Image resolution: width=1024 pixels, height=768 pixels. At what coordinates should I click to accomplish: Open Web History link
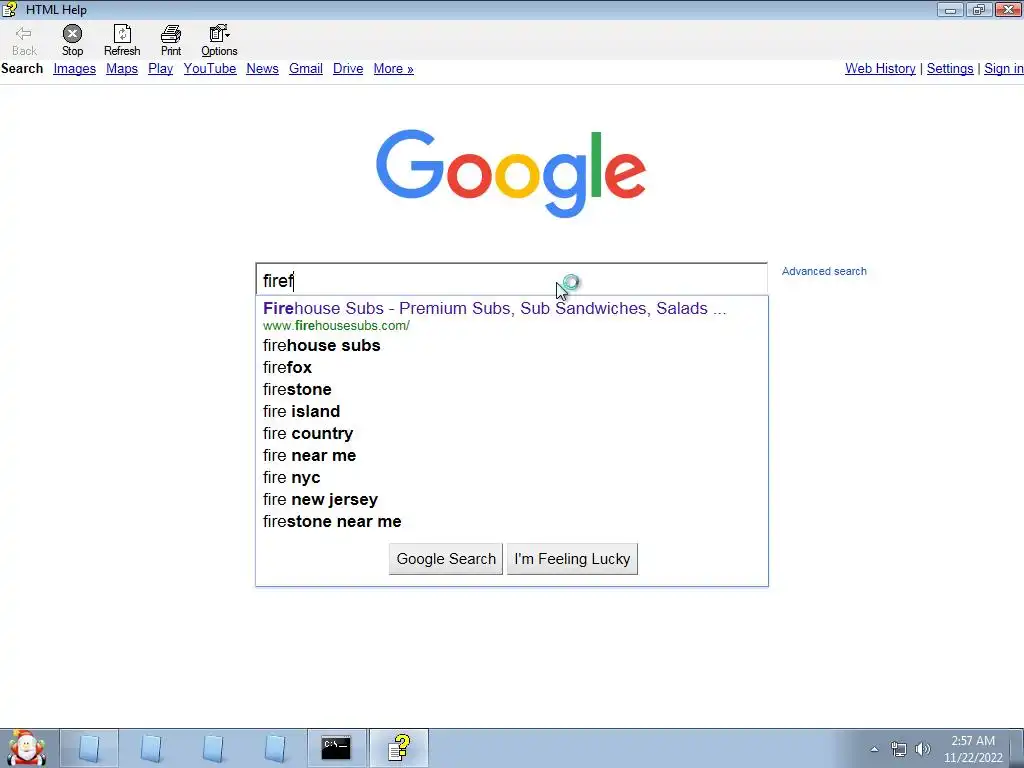coord(880,69)
